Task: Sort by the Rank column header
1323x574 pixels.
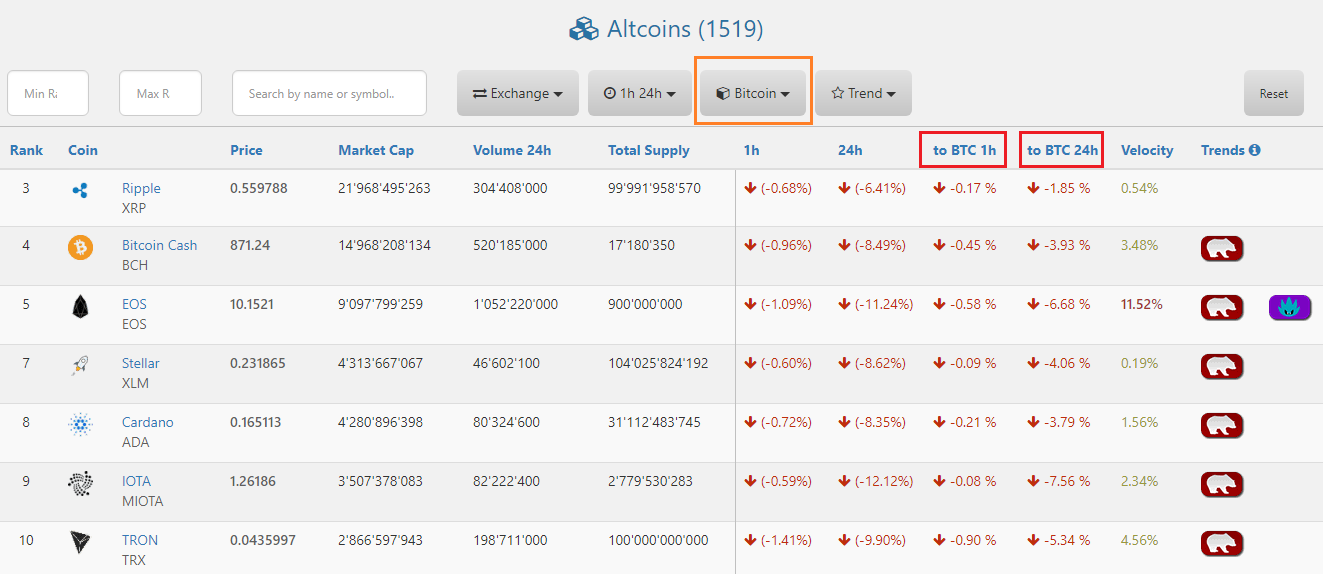Action: click(x=27, y=150)
